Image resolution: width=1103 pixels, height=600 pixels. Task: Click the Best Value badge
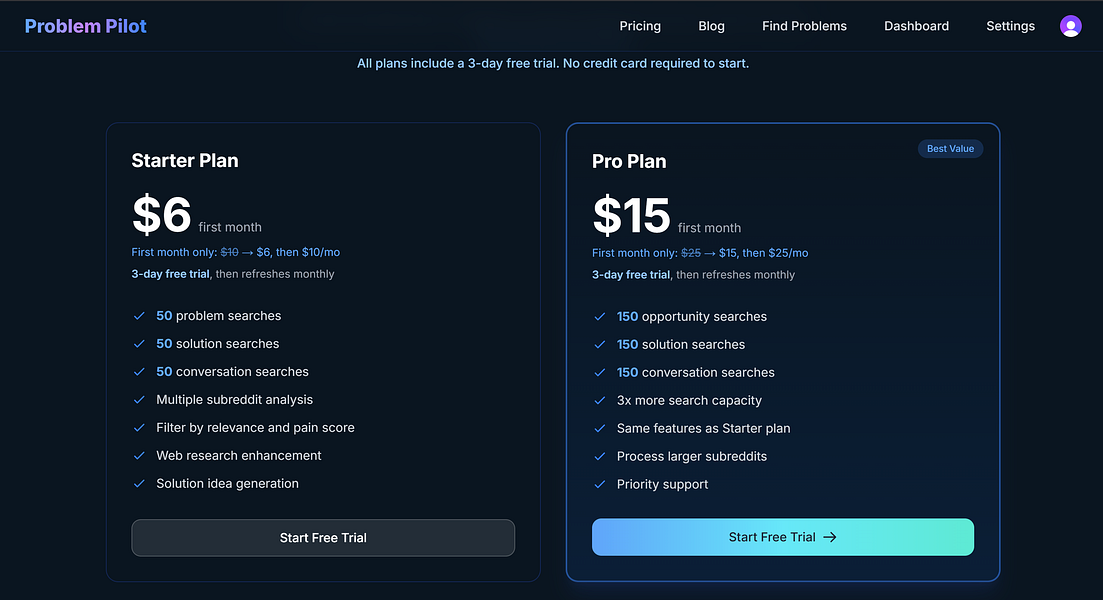pos(950,149)
